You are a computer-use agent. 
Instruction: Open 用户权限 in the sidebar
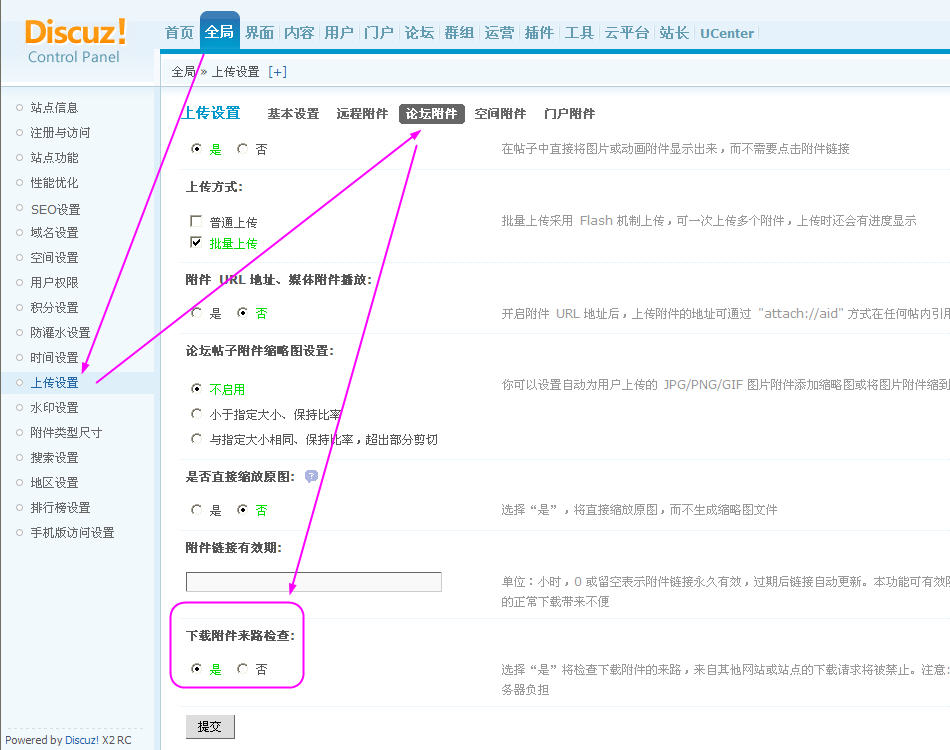(x=55, y=283)
